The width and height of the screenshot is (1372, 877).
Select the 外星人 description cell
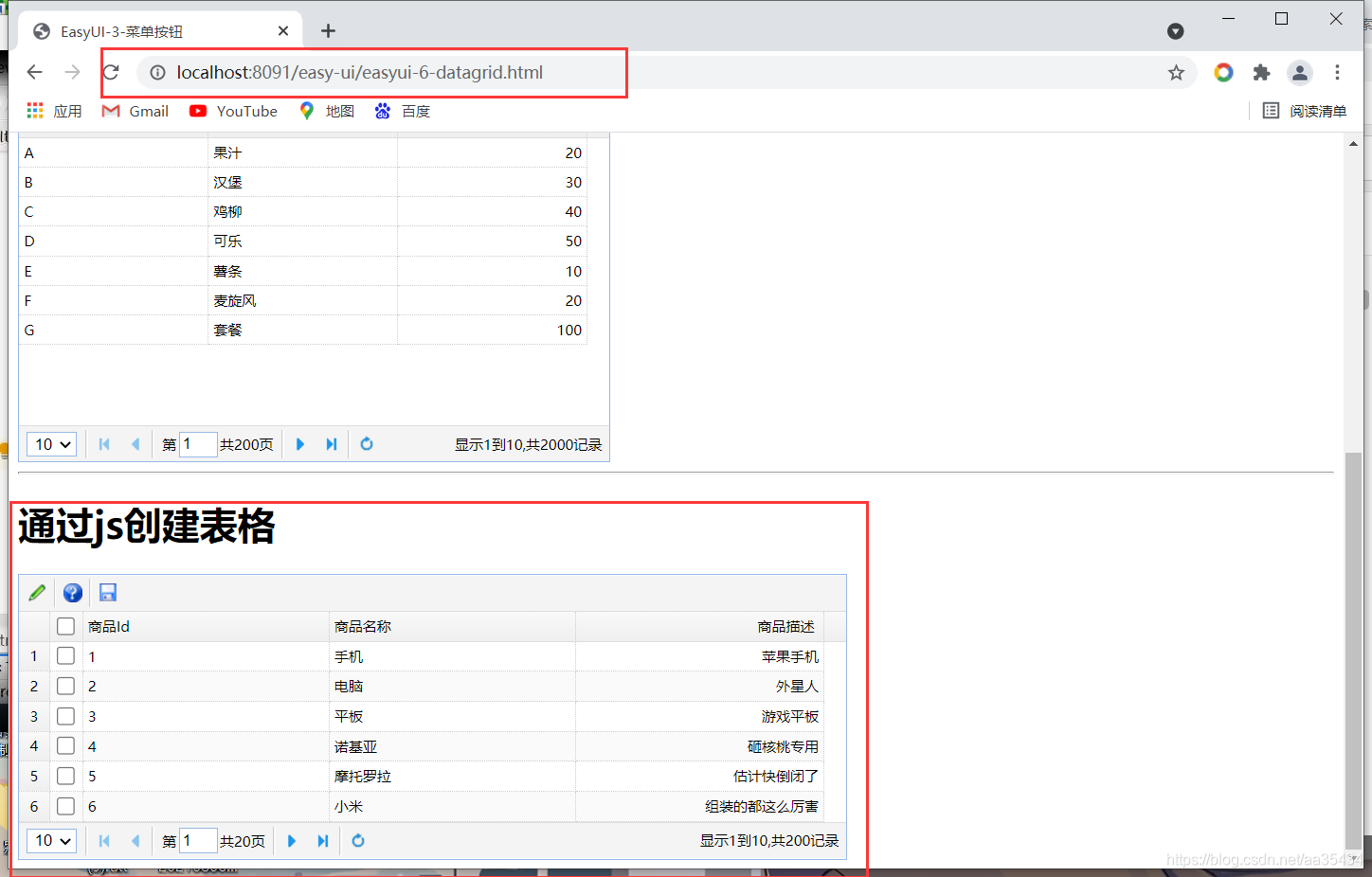tap(699, 686)
